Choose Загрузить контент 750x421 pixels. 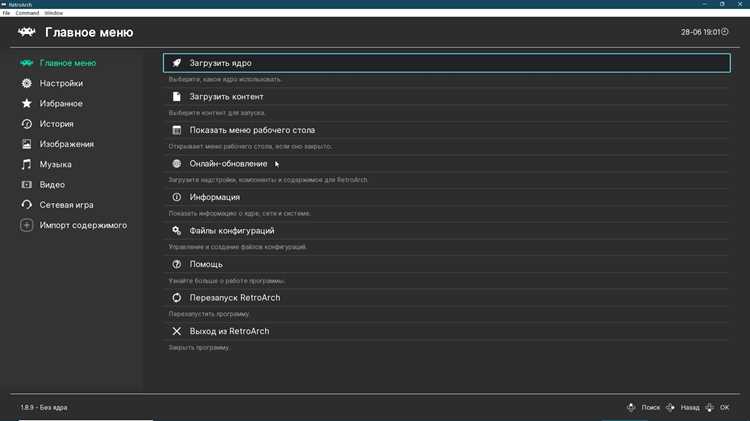click(446, 96)
